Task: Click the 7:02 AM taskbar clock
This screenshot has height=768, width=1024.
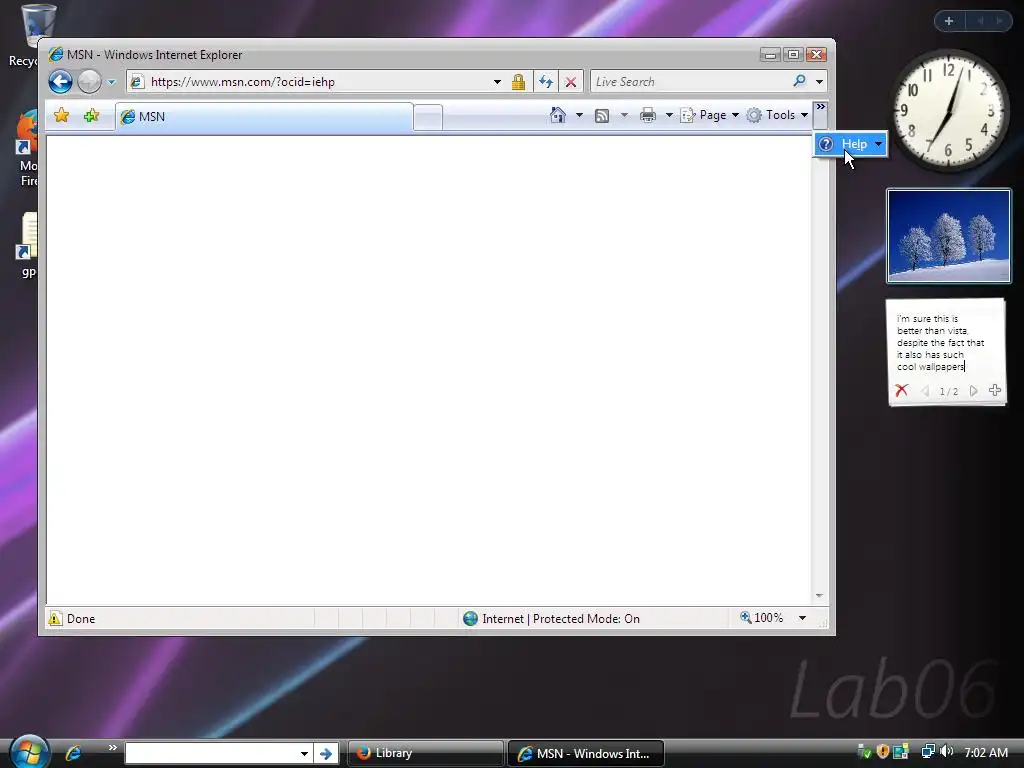Action: (x=986, y=752)
